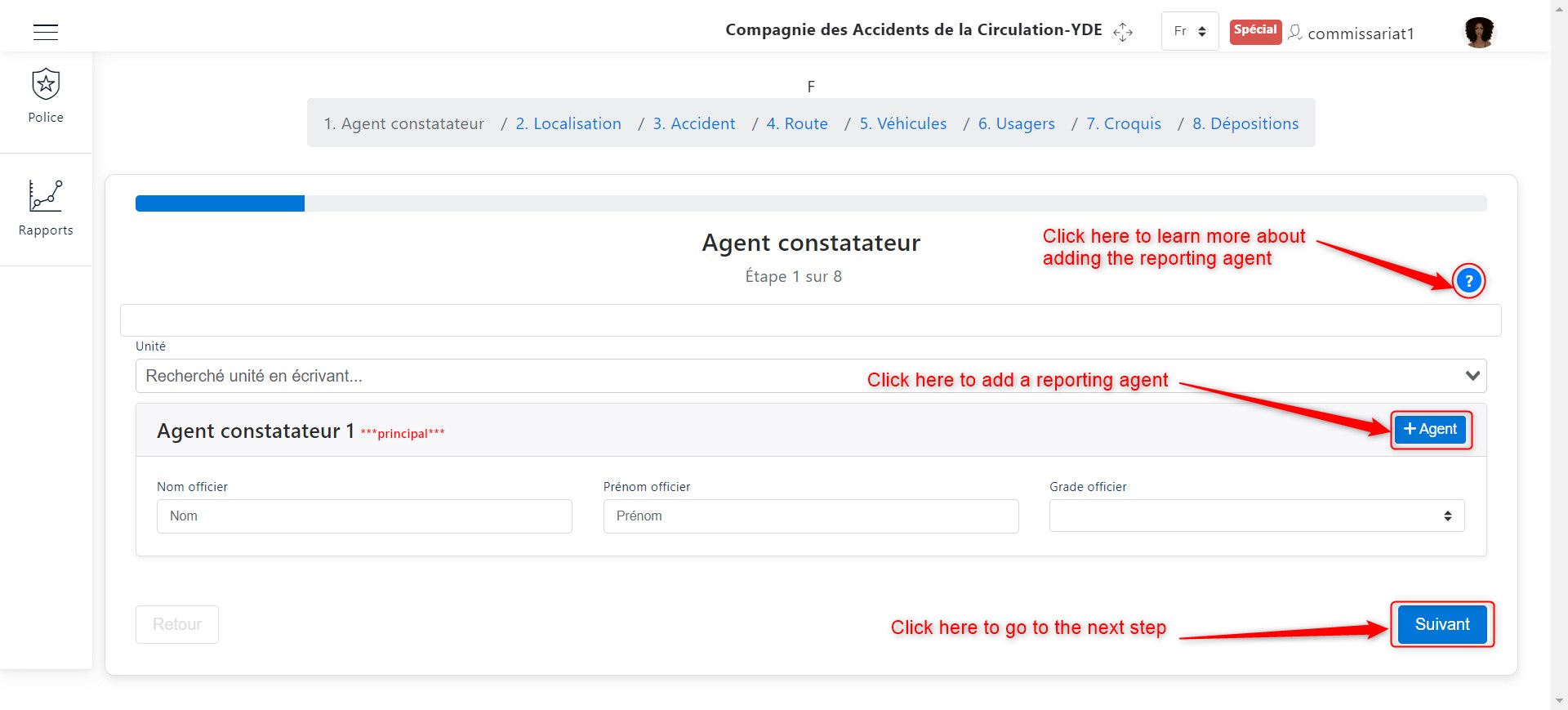Click the blue help question mark icon
Image resolution: width=1568 pixels, height=710 pixels.
point(1468,281)
